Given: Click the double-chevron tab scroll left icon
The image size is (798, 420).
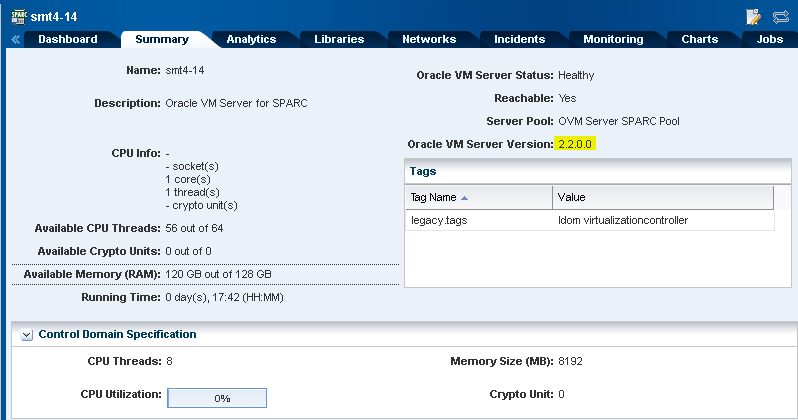Looking at the screenshot, I should coord(15,40).
